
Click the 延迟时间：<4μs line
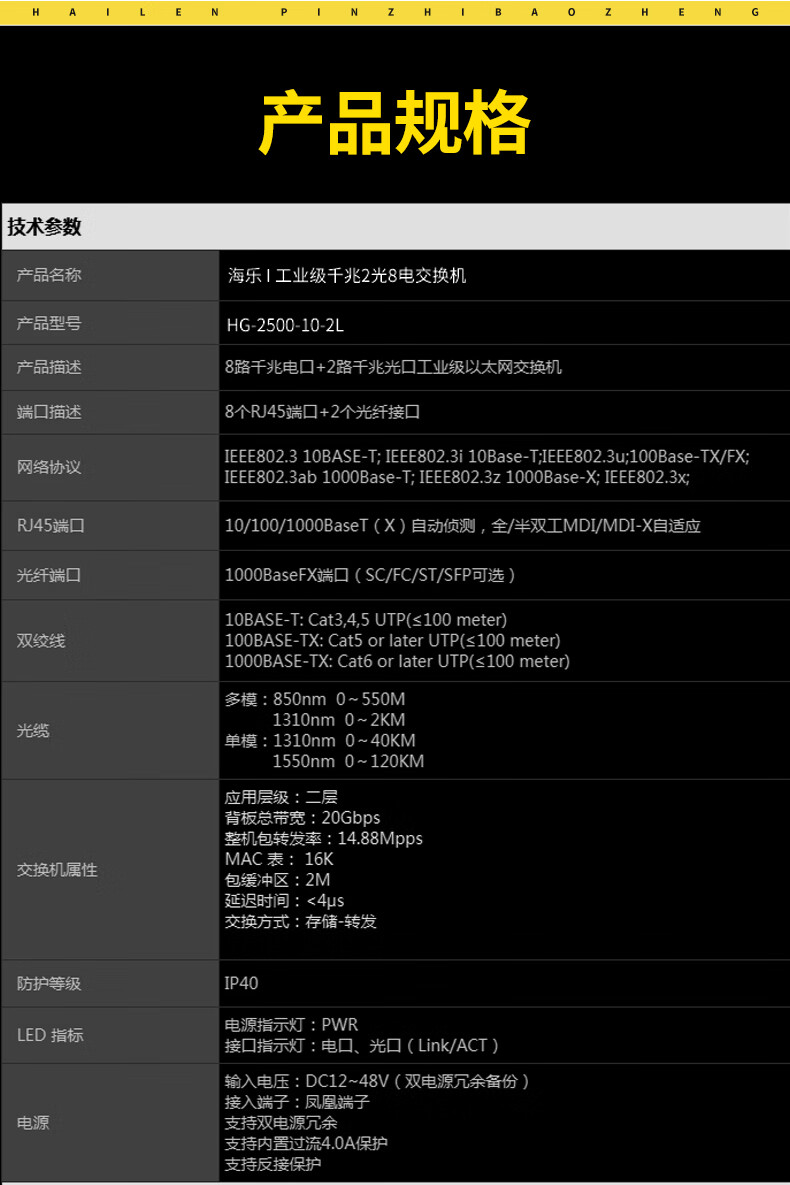coord(284,901)
